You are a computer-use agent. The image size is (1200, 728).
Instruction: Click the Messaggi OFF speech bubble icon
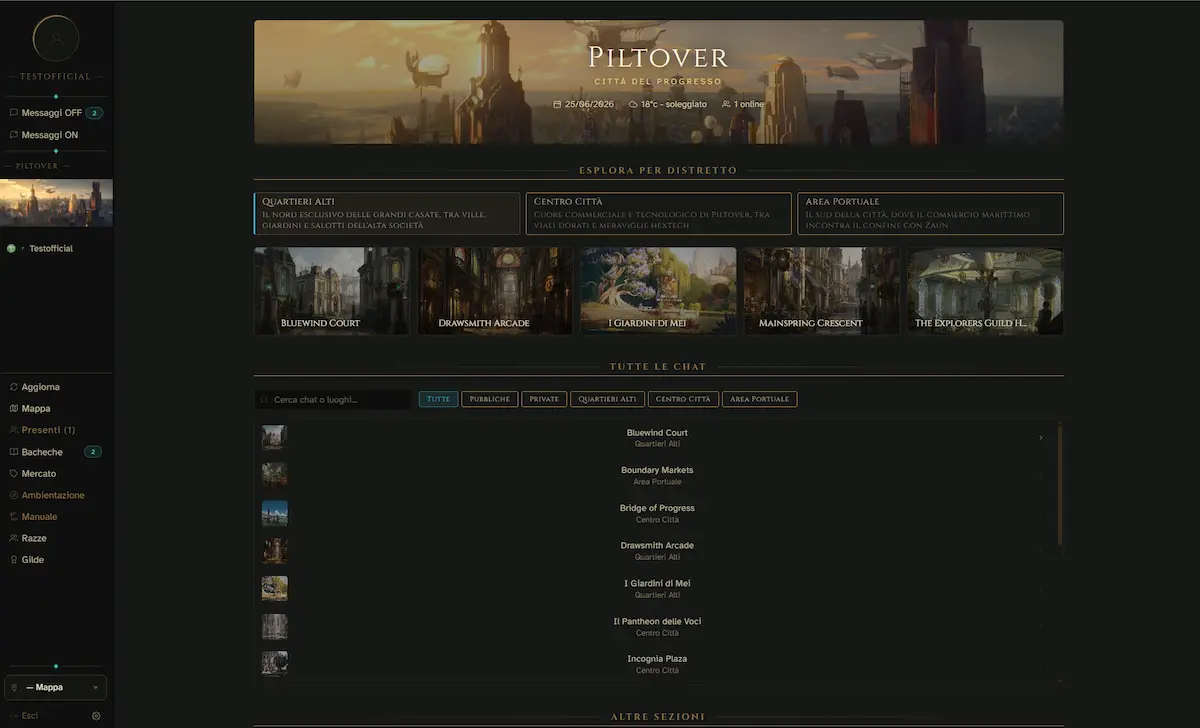[x=13, y=113]
